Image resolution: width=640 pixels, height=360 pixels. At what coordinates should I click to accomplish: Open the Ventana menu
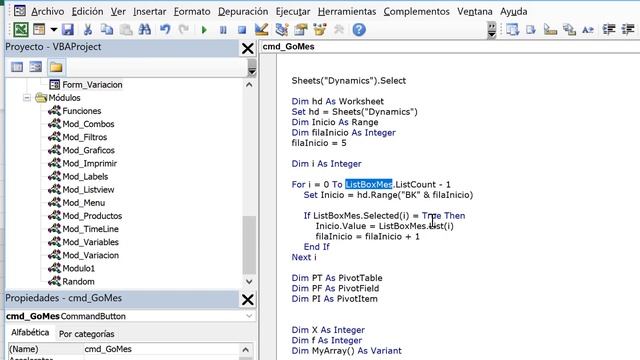[x=475, y=11]
